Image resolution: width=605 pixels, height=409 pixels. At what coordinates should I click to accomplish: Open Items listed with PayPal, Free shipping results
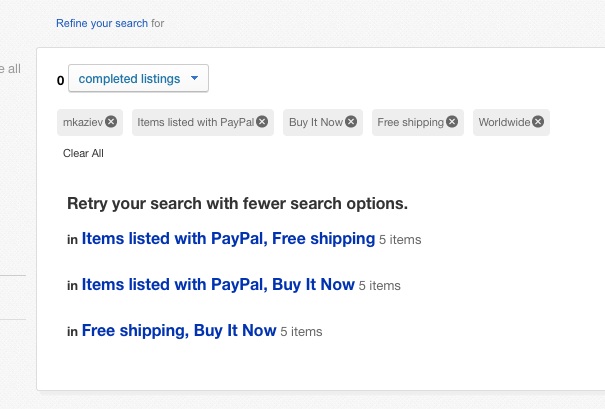(x=228, y=239)
